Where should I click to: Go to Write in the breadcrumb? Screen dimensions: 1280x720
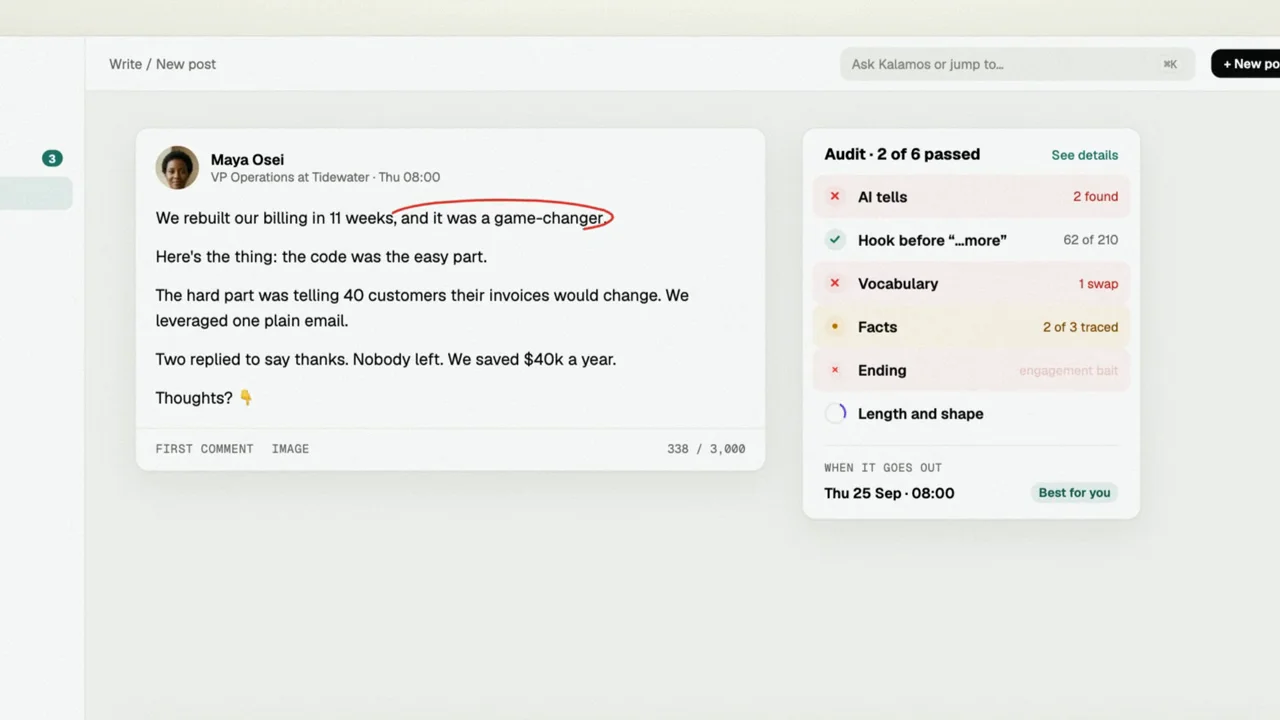pos(125,64)
